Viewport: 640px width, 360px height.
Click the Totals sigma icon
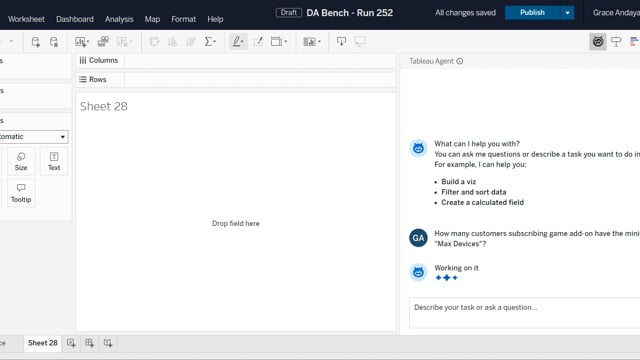click(x=210, y=42)
